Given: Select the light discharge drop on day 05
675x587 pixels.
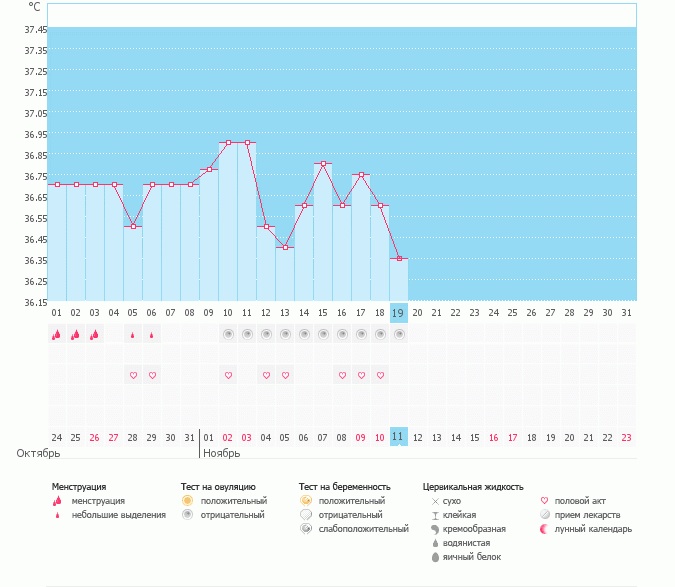Looking at the screenshot, I should point(133,335).
